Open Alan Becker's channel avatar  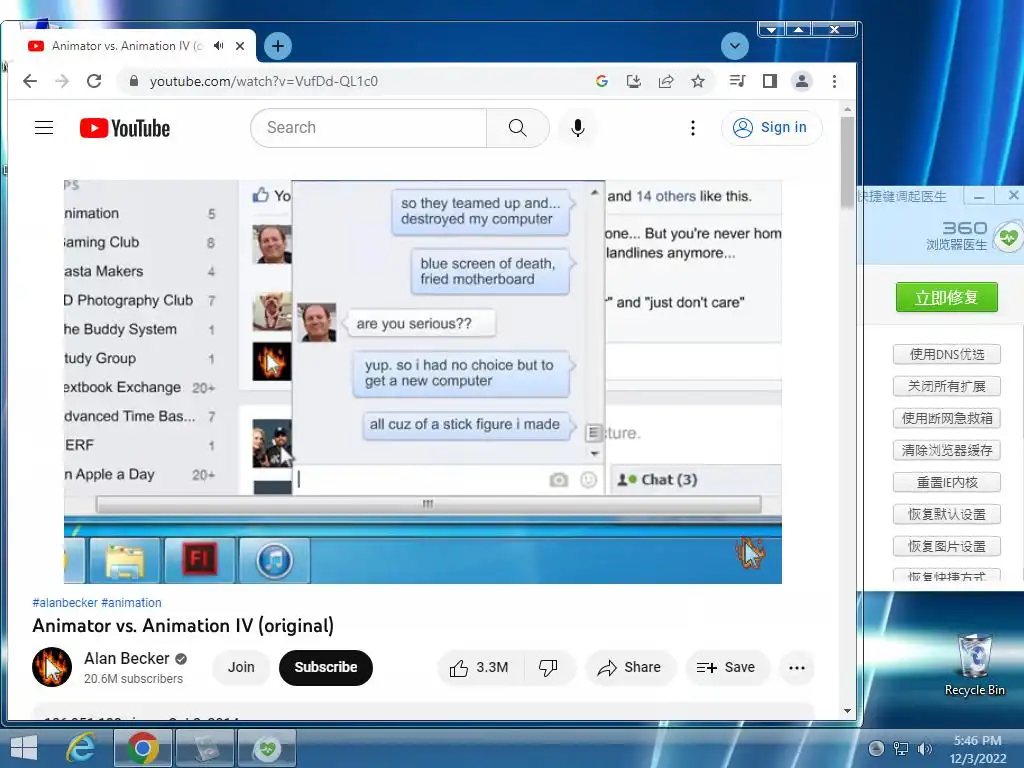[52, 667]
